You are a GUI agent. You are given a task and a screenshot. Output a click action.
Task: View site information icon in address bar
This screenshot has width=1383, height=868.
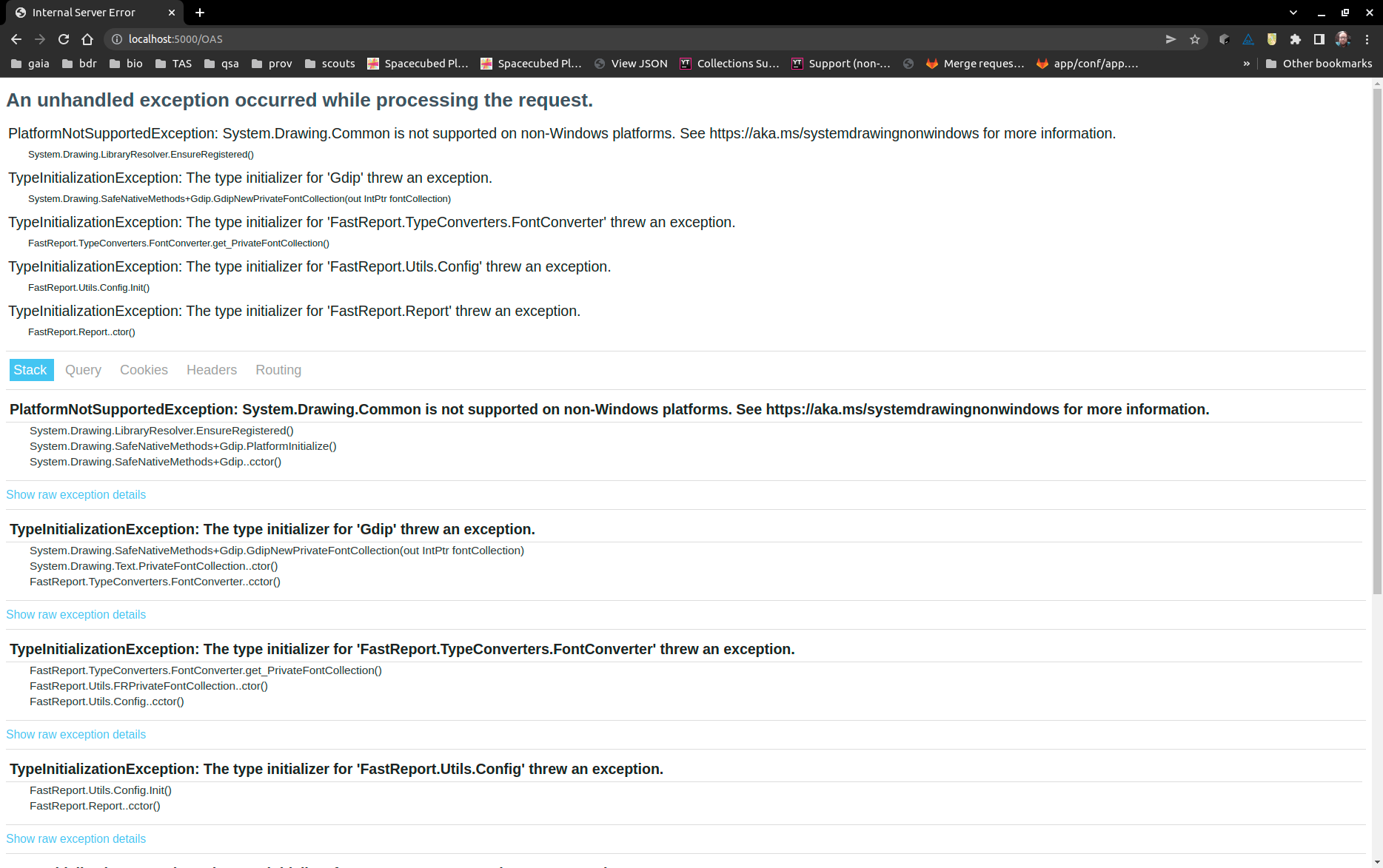(x=116, y=39)
